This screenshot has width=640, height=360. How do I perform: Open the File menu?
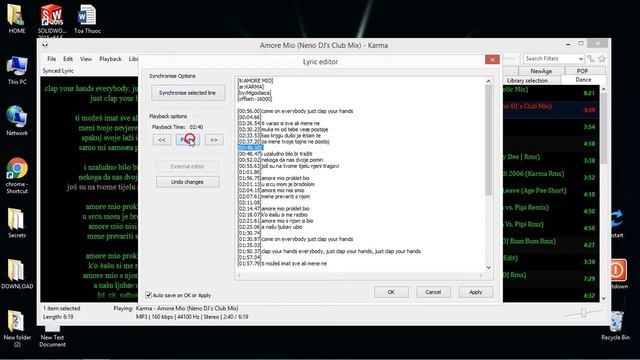pos(51,59)
